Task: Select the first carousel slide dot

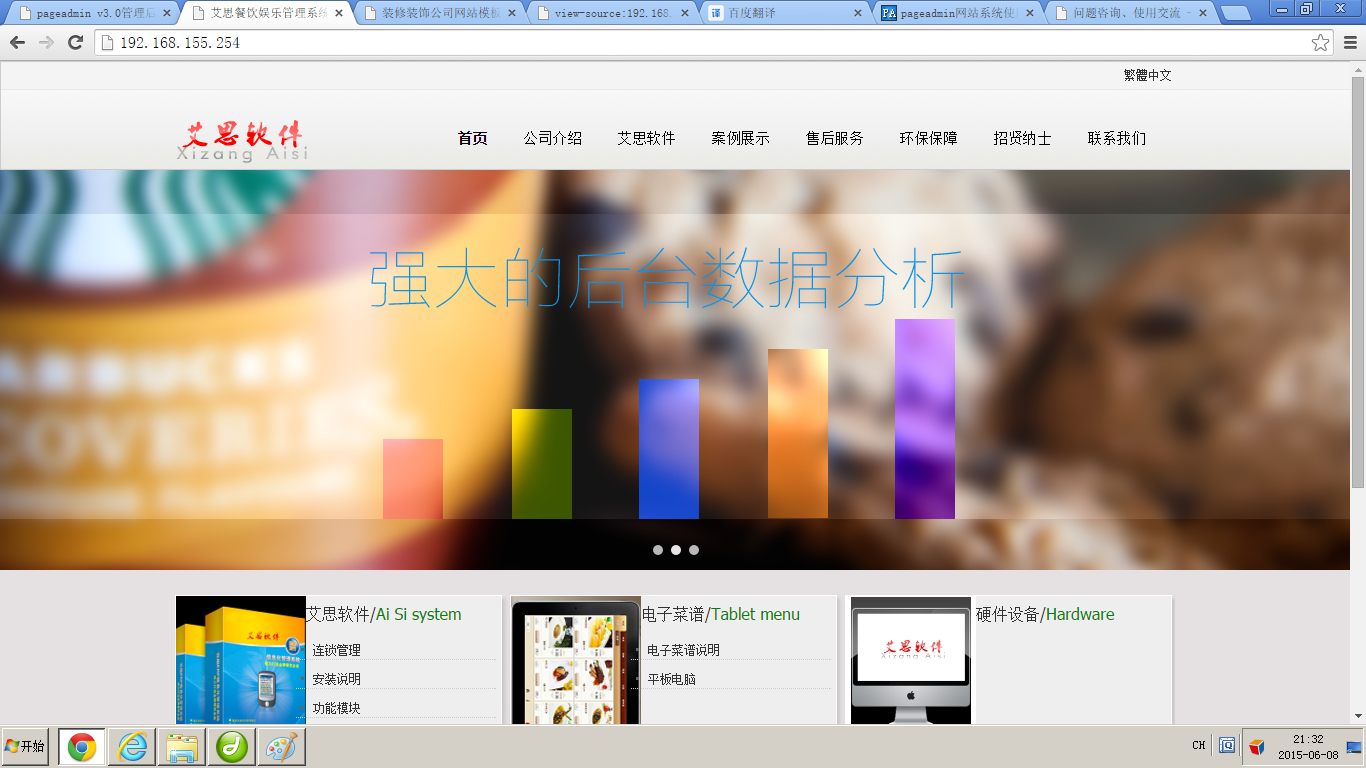Action: coord(658,550)
